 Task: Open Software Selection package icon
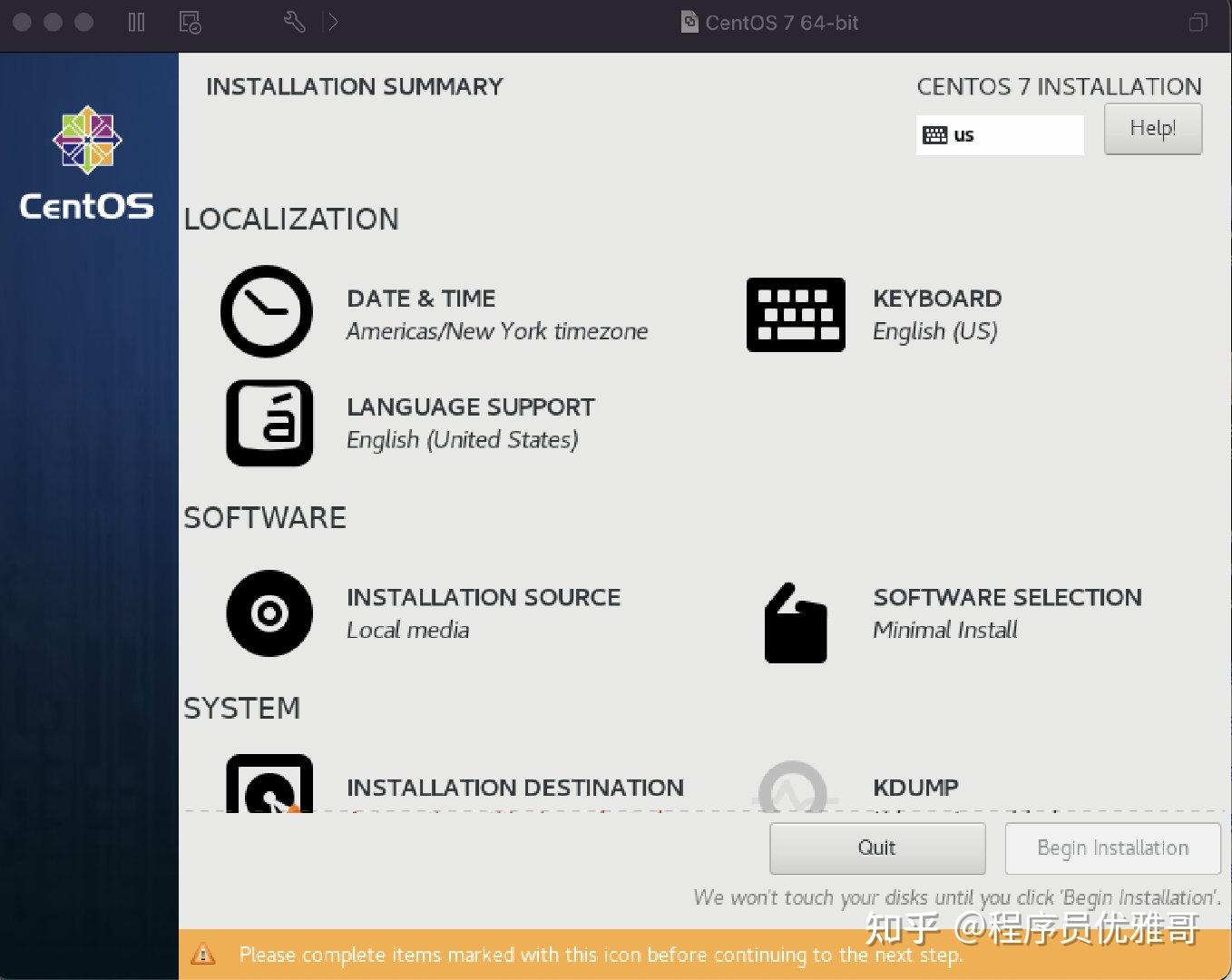tap(795, 621)
